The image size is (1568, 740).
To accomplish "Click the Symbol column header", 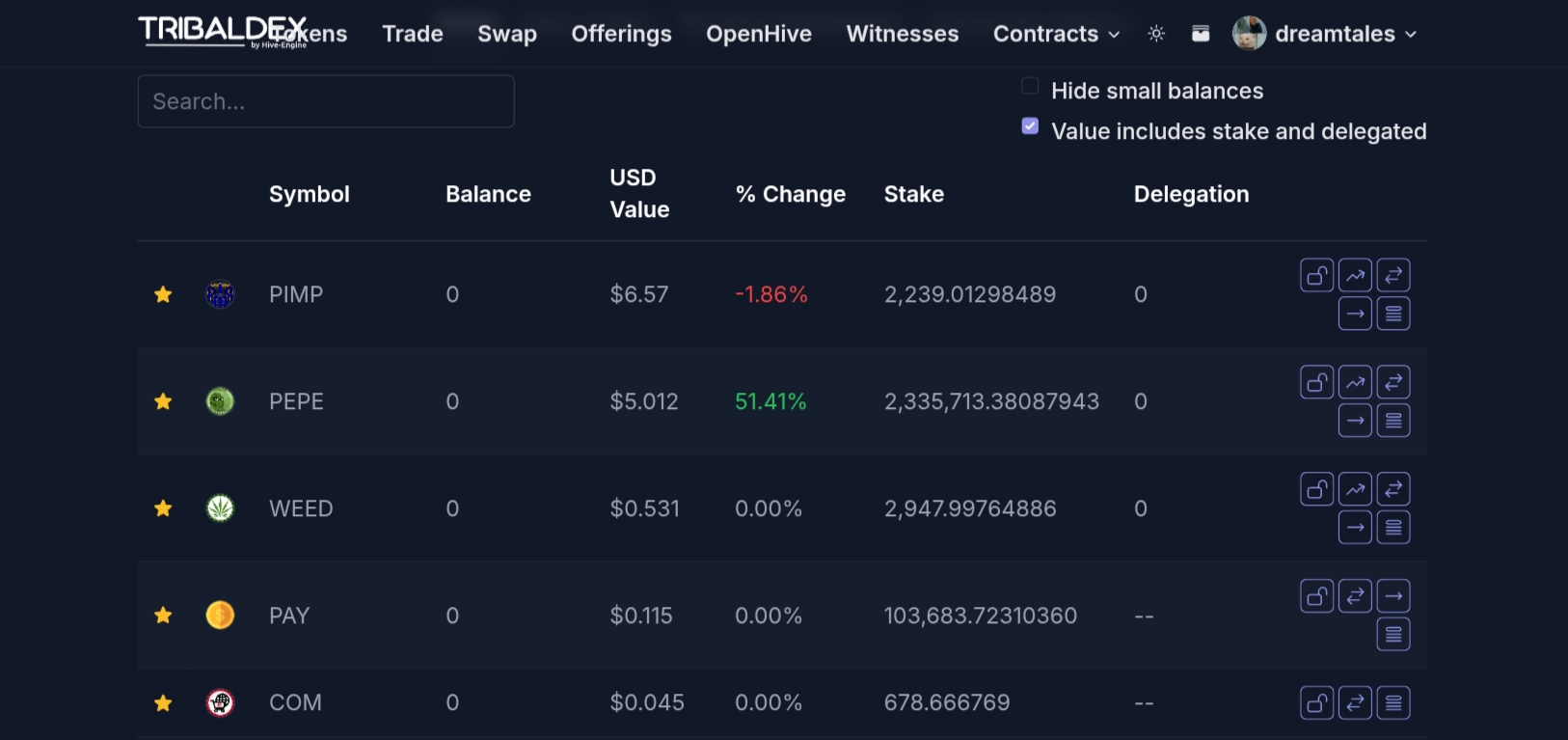I will (309, 194).
